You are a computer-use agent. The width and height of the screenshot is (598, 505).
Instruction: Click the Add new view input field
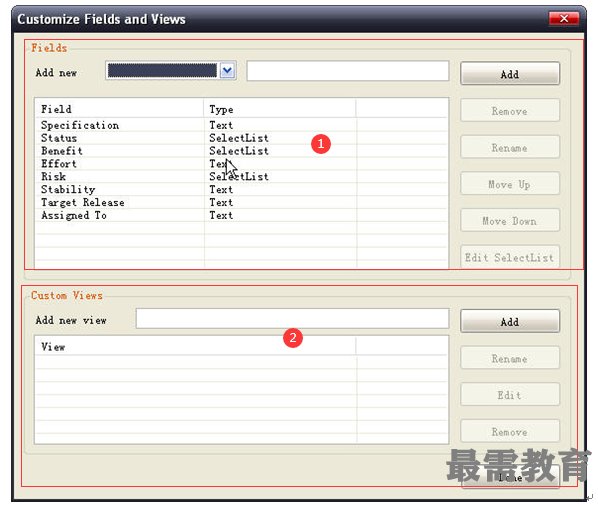pos(293,318)
